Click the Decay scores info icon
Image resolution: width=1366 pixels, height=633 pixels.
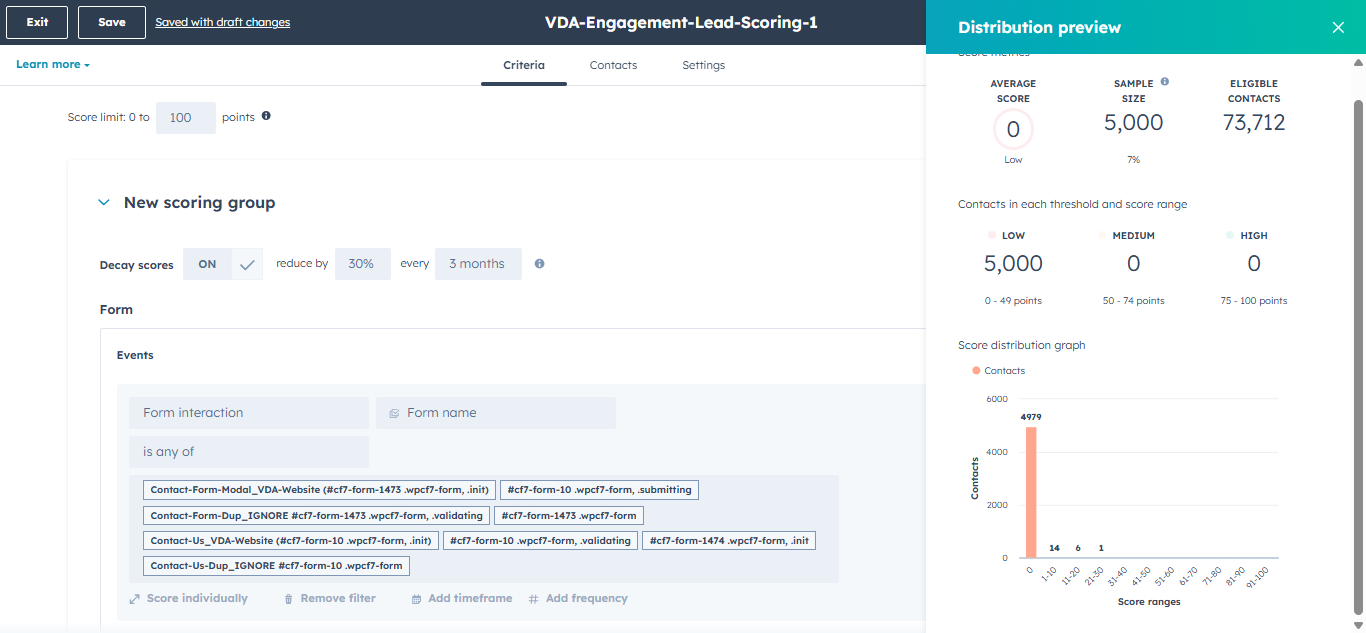pyautogui.click(x=539, y=264)
